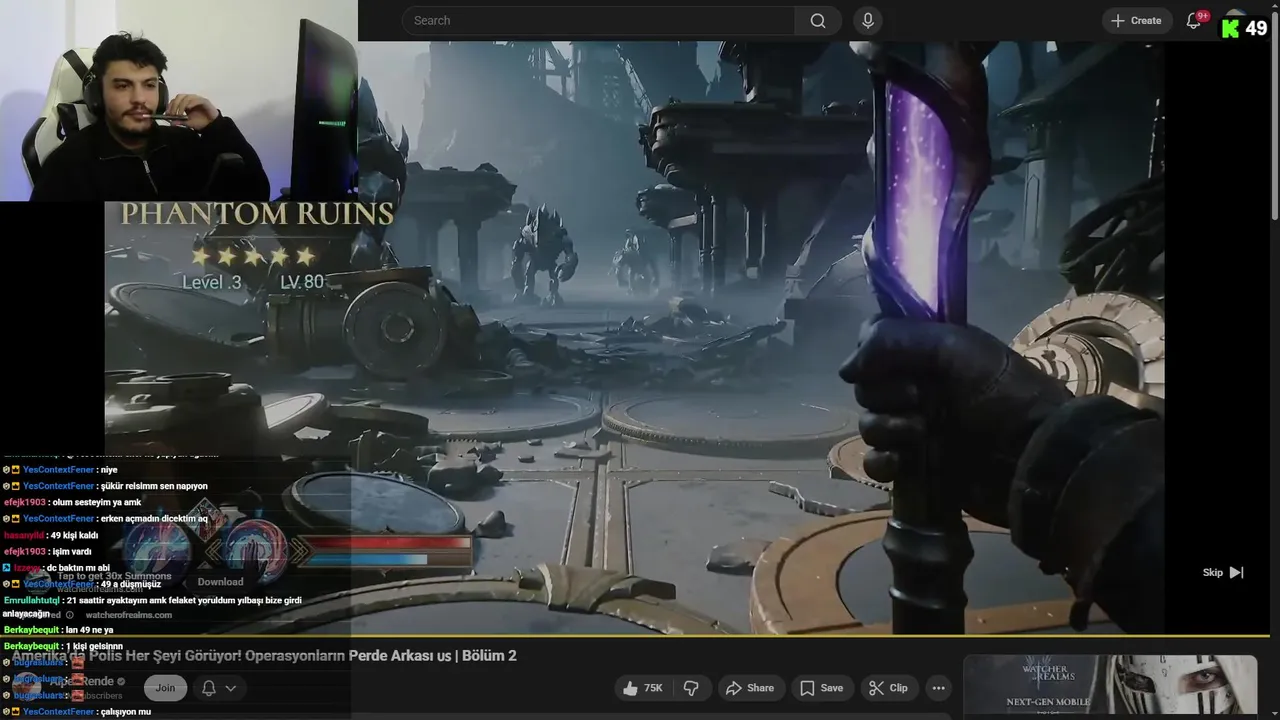Download the advertised game

(x=220, y=582)
